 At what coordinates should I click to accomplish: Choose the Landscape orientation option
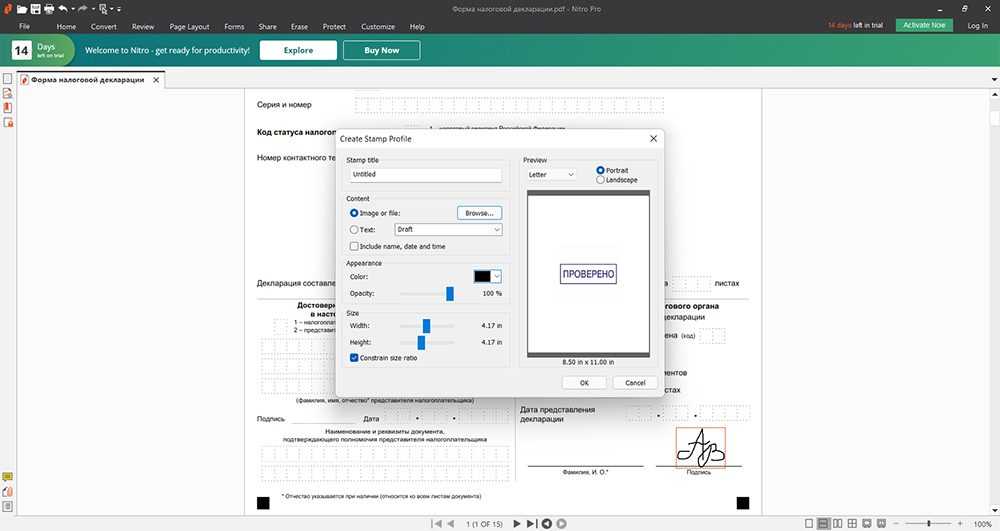[601, 180]
